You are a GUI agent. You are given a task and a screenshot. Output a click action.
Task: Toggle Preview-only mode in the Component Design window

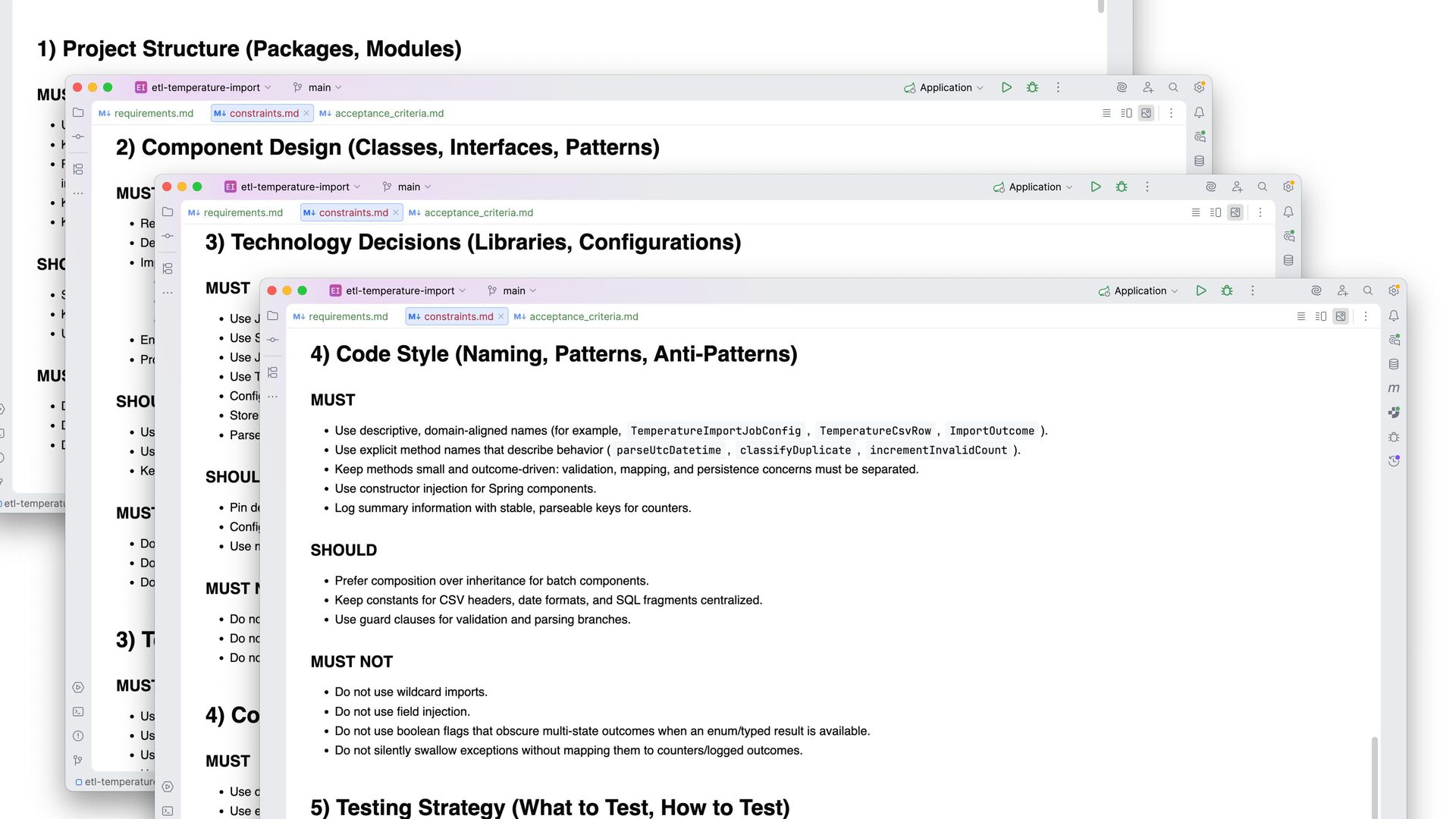pos(1146,113)
